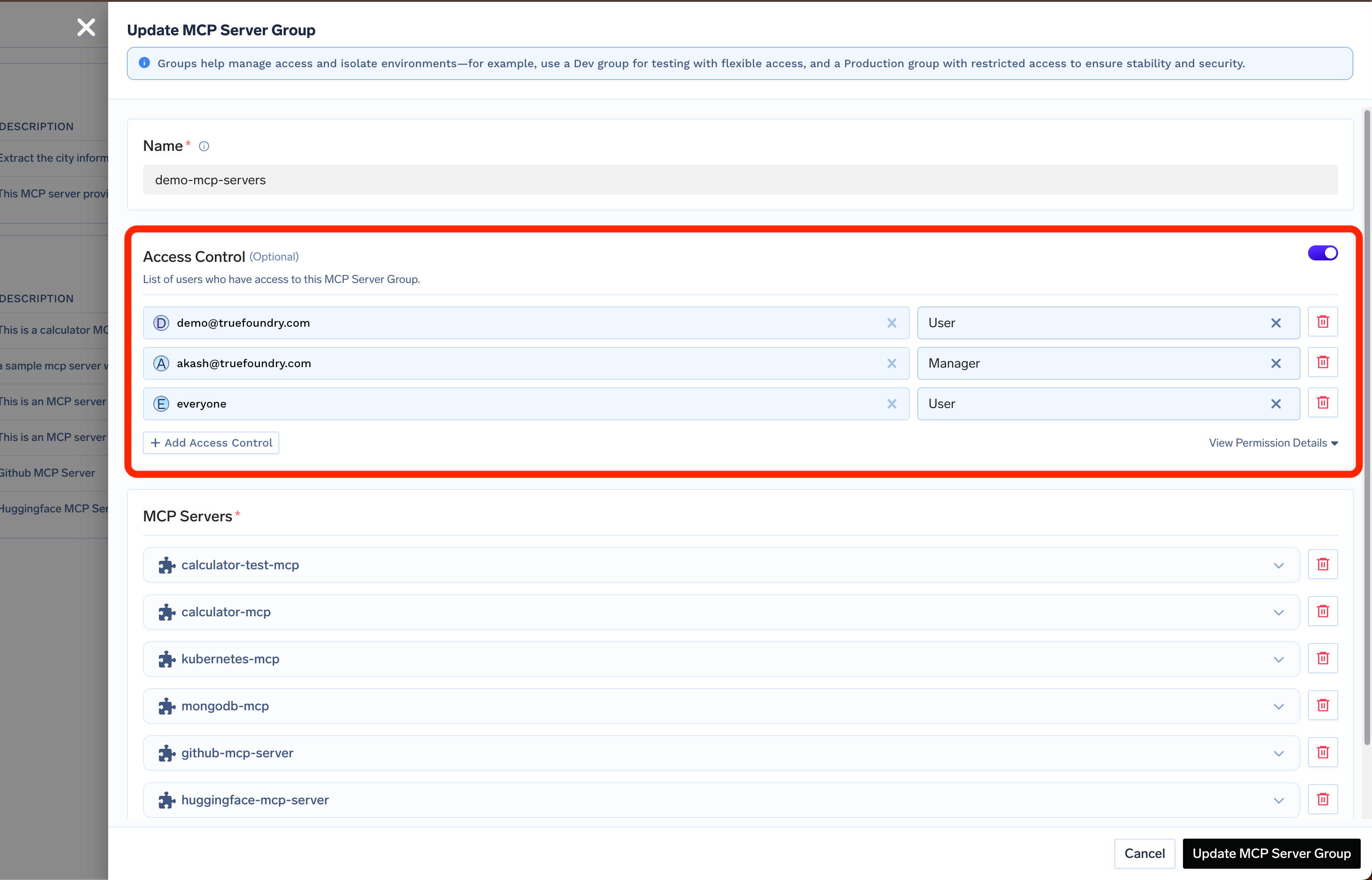
Task: Expand calculator-test-mcp server chevron
Action: [x=1278, y=566]
